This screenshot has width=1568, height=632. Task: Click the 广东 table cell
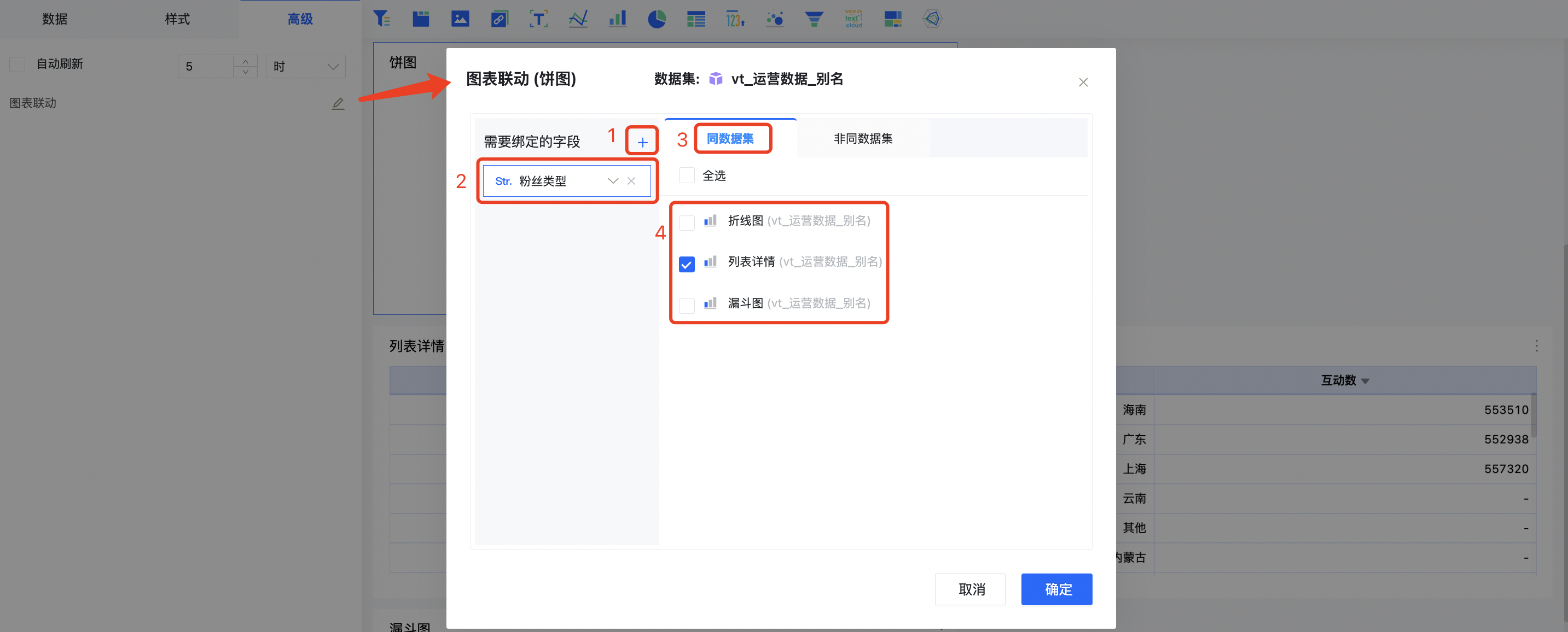tap(1135, 439)
